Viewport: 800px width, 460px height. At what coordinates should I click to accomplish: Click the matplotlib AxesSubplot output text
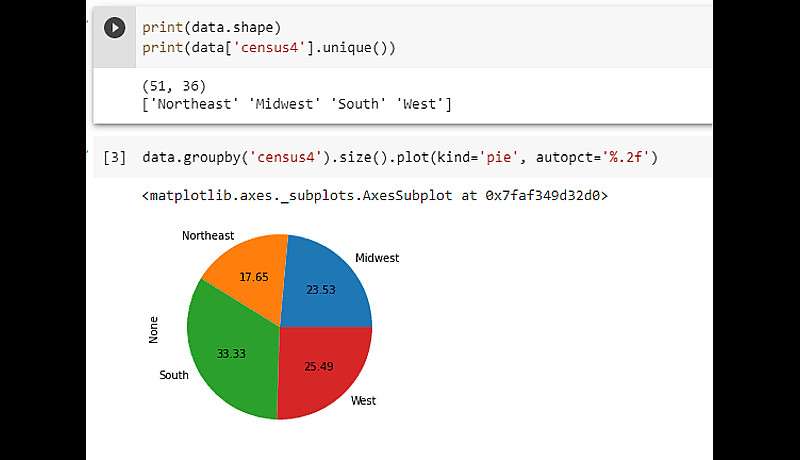click(374, 196)
